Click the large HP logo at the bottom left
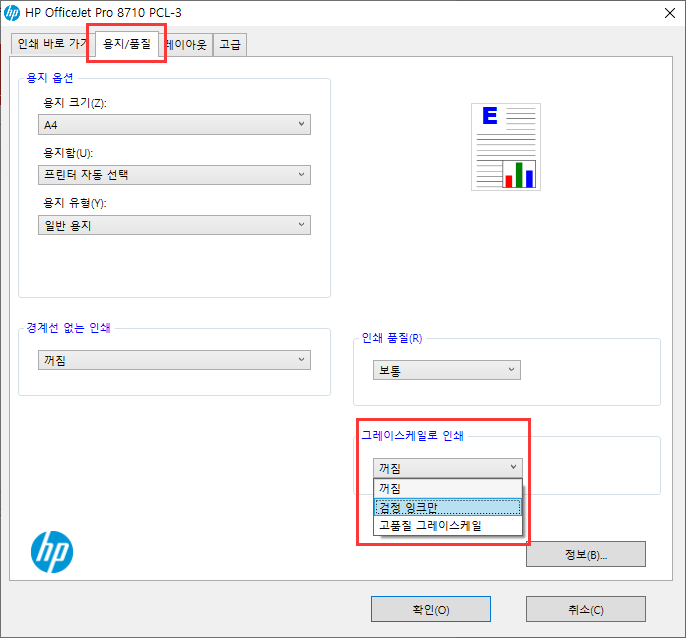 pyautogui.click(x=52, y=552)
